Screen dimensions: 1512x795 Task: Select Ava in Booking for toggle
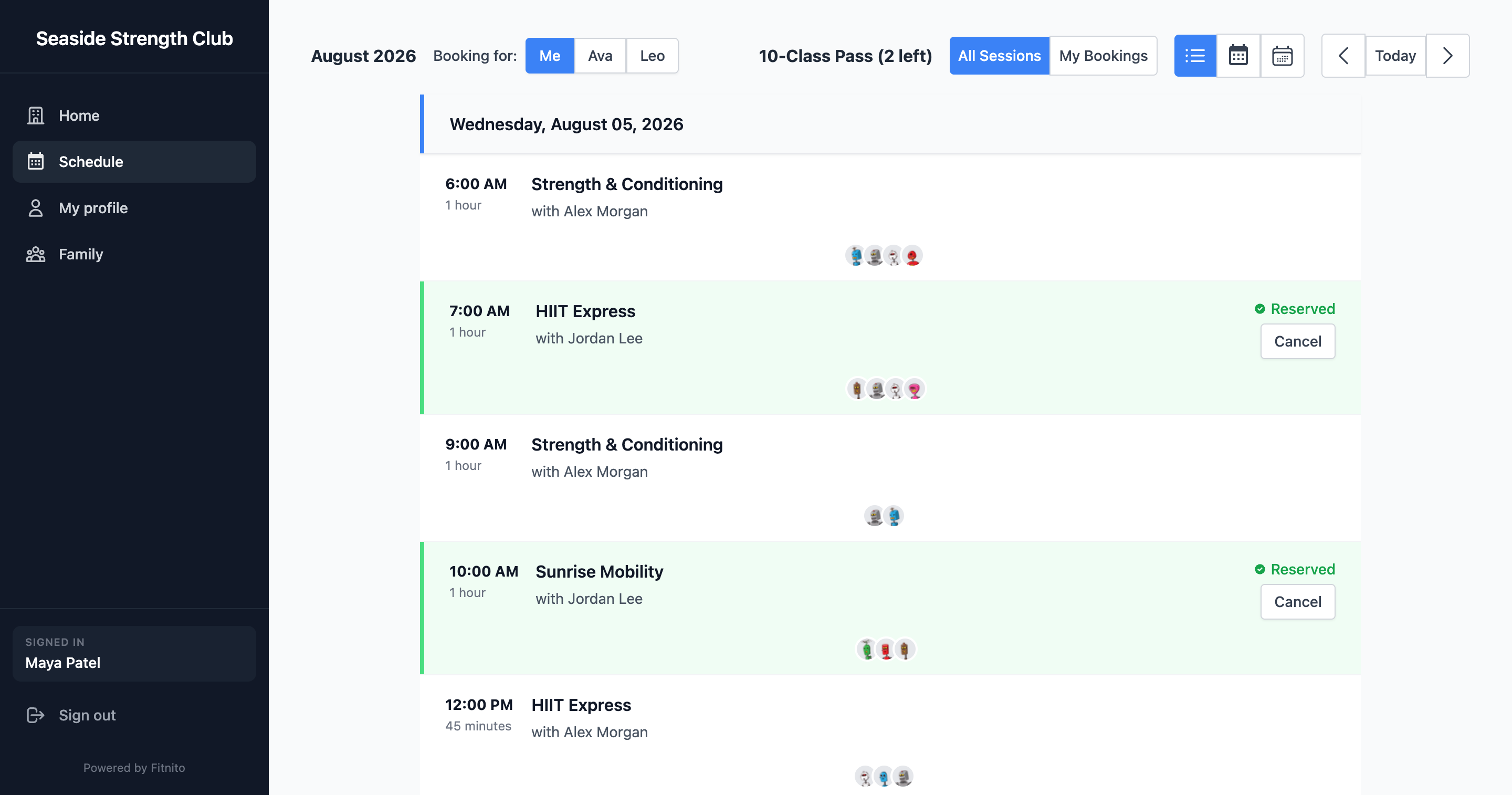click(x=600, y=56)
